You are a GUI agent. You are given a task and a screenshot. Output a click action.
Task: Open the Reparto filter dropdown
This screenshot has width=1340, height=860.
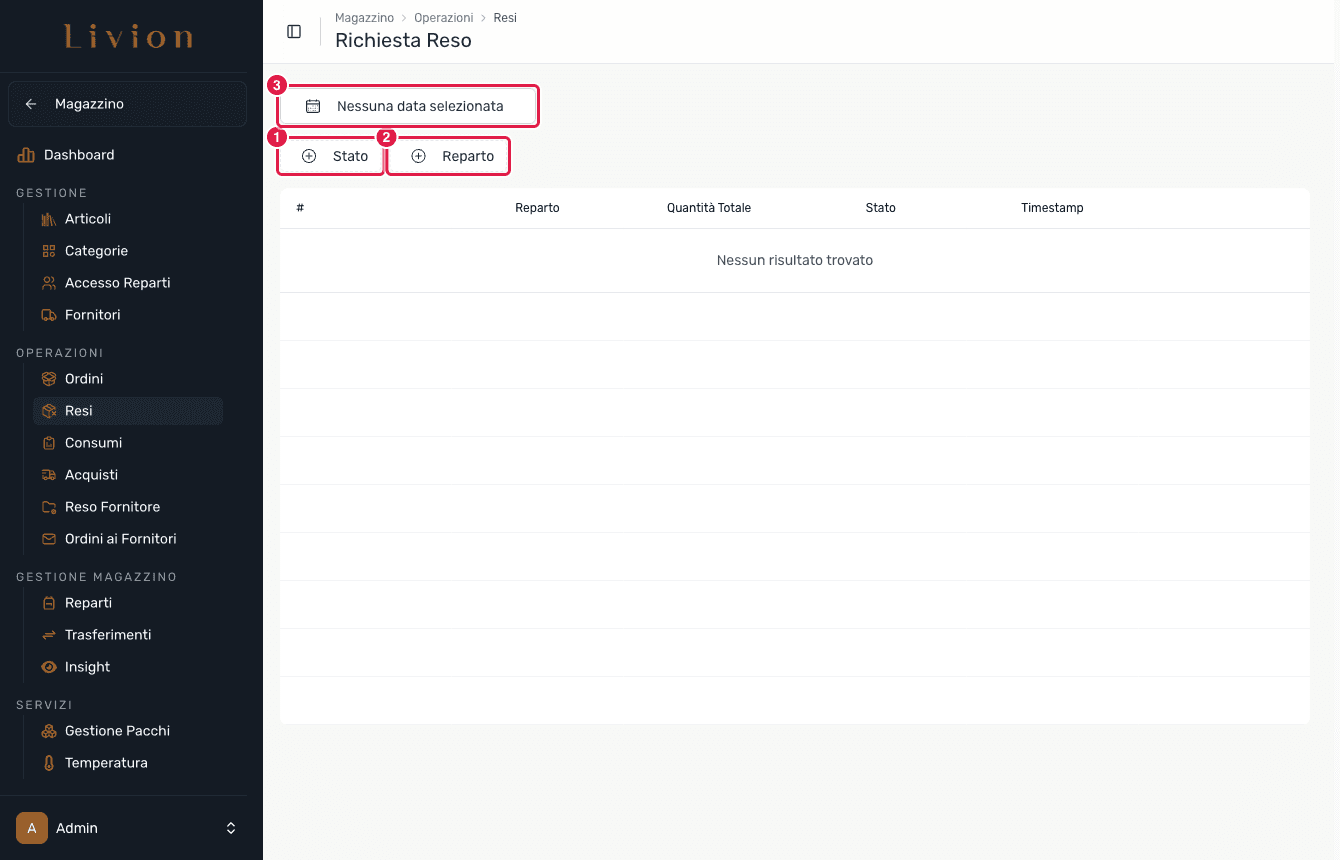coord(448,156)
